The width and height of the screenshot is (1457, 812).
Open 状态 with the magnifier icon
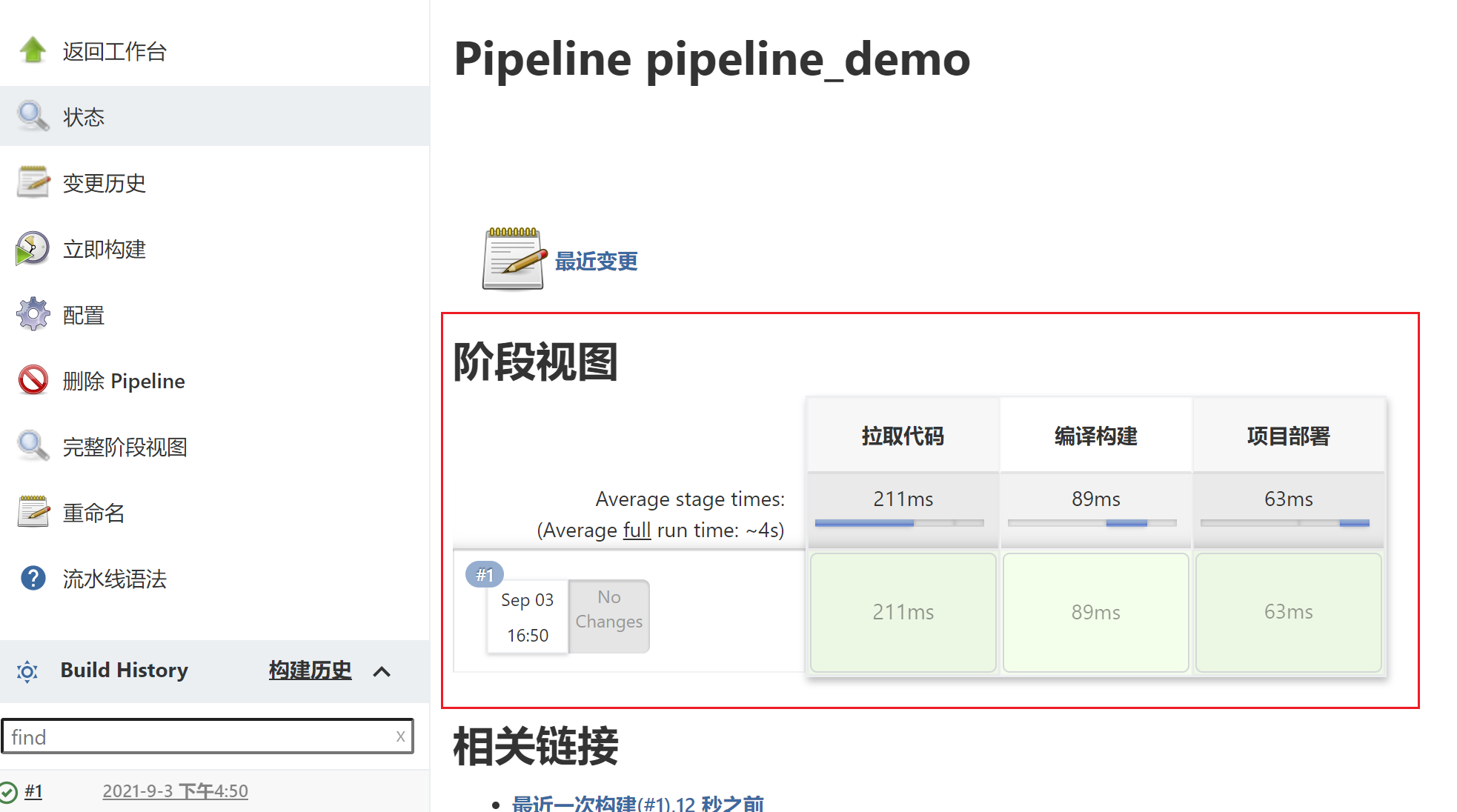(x=33, y=116)
